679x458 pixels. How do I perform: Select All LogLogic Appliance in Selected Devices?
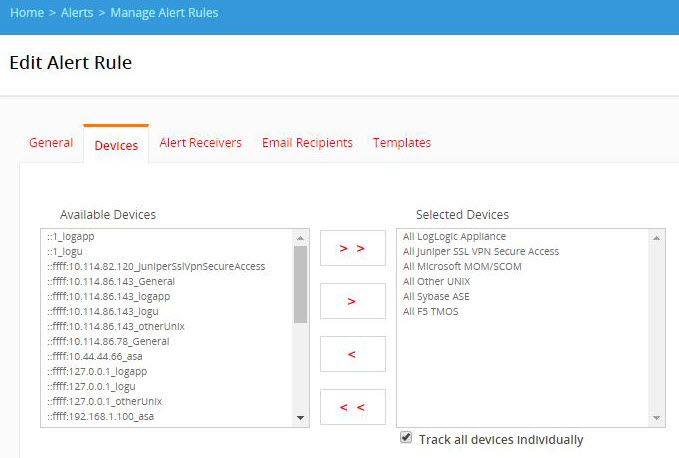click(x=454, y=237)
